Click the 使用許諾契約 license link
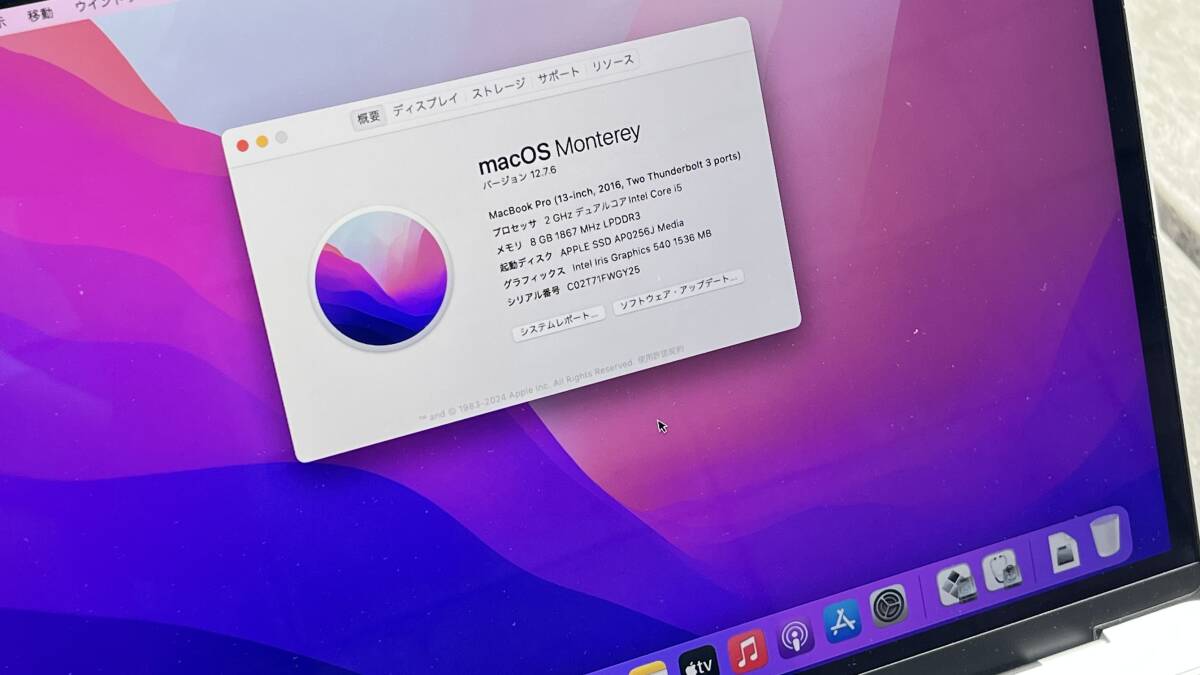1200x675 pixels. click(x=661, y=354)
